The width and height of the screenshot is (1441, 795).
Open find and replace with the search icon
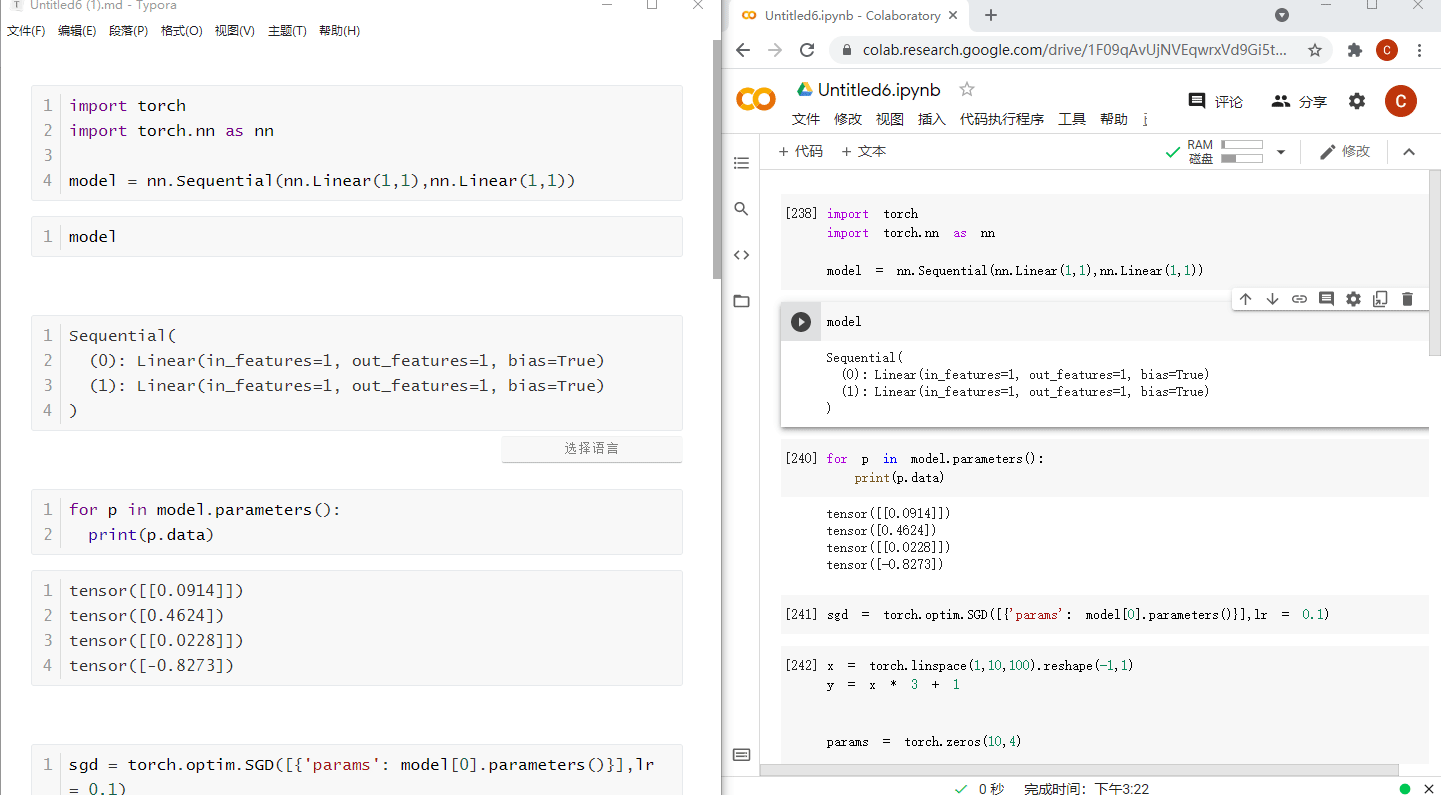(x=741, y=209)
